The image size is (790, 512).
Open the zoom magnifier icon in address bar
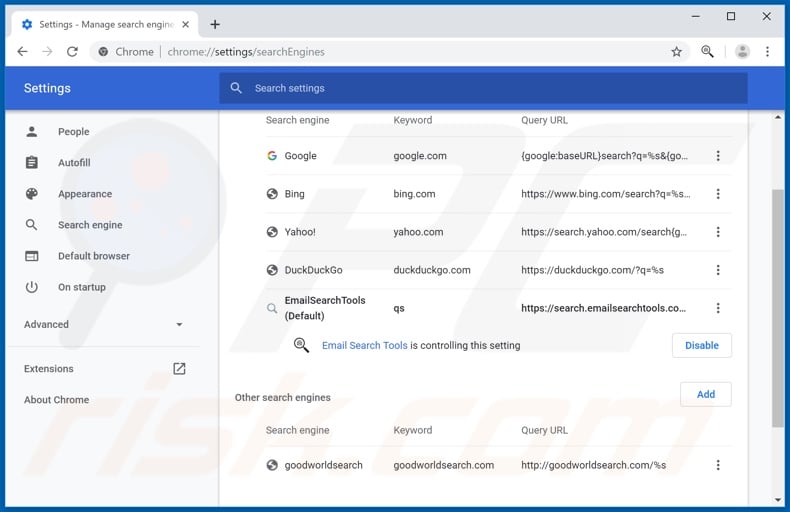[707, 51]
